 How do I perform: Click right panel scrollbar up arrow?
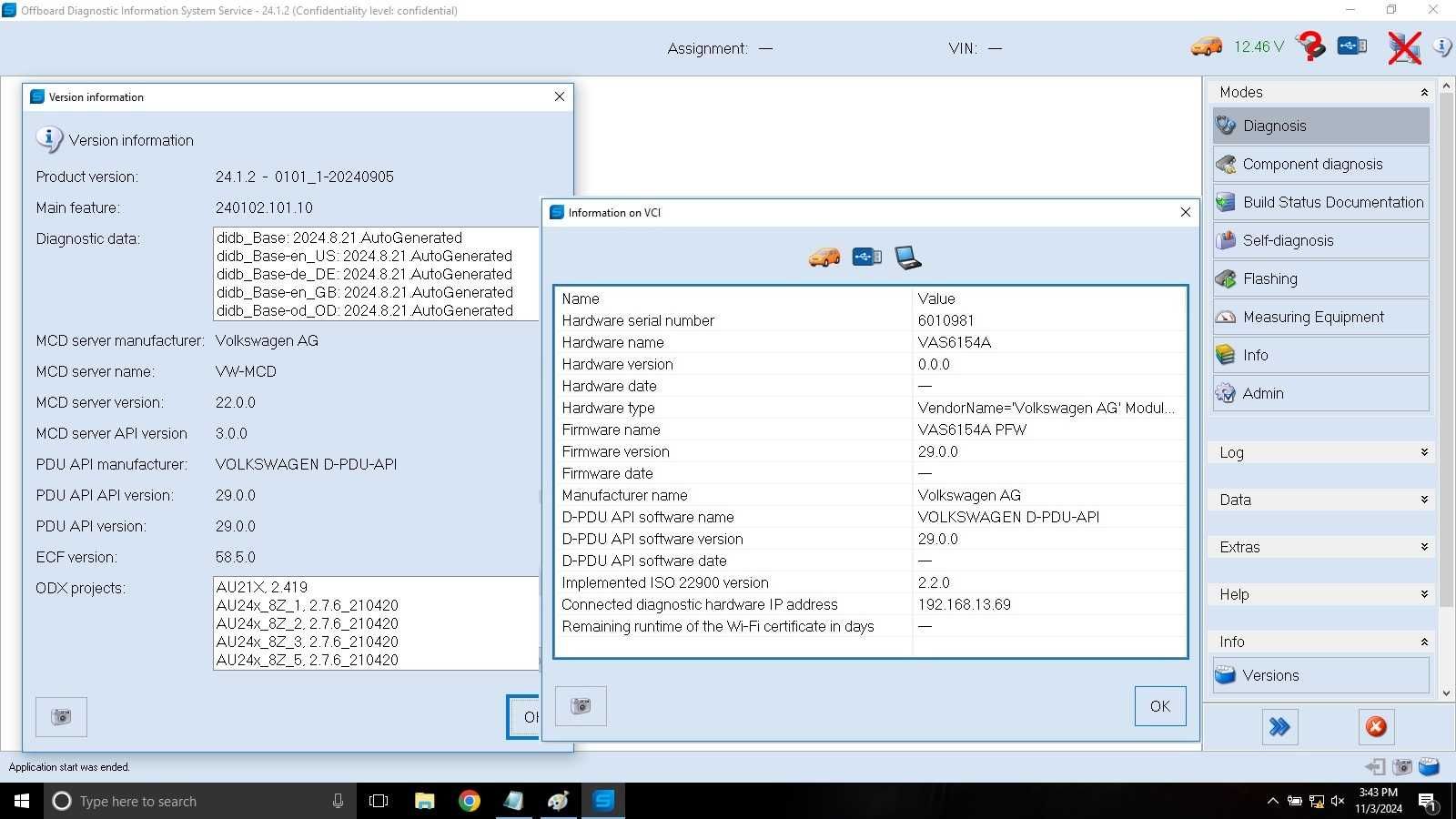pos(1447,85)
